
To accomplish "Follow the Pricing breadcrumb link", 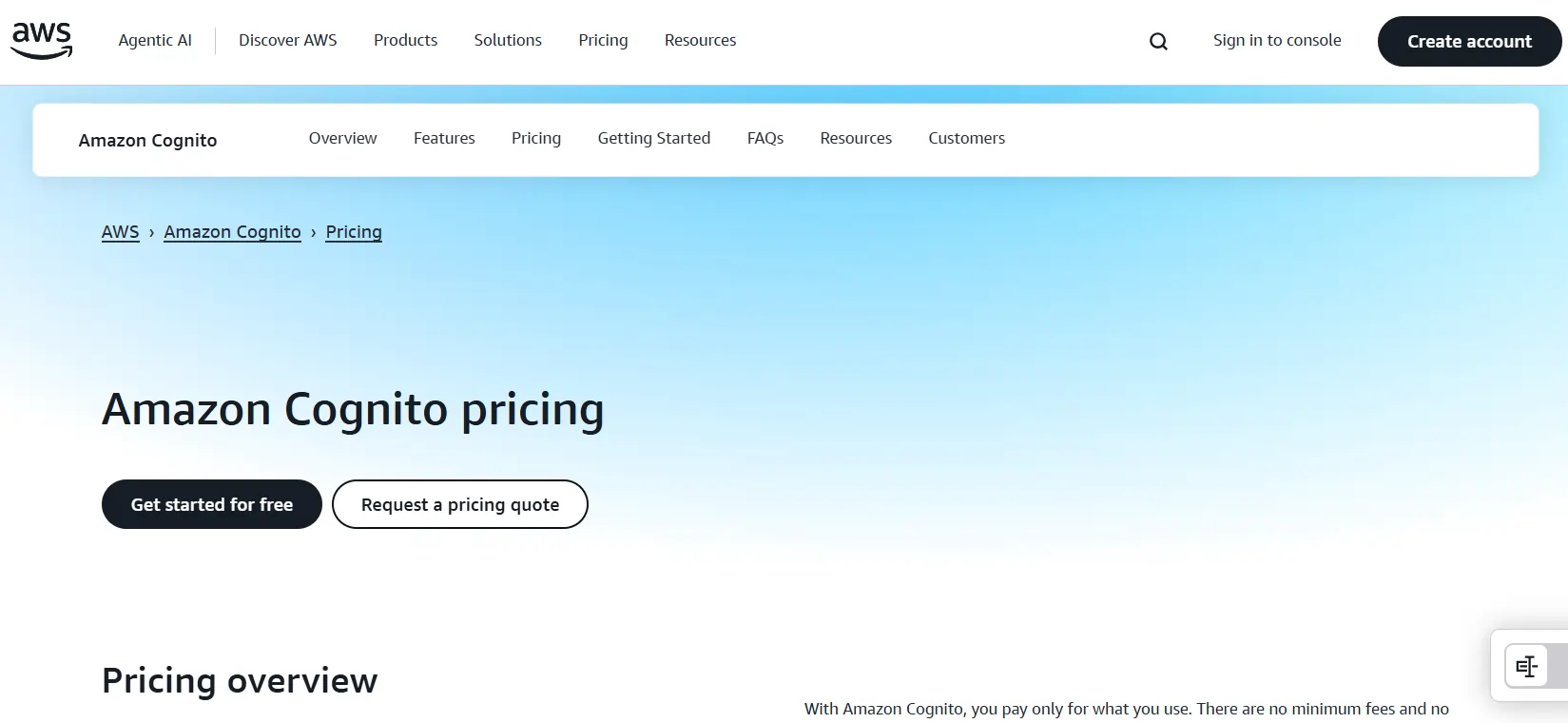I will pyautogui.click(x=354, y=232).
